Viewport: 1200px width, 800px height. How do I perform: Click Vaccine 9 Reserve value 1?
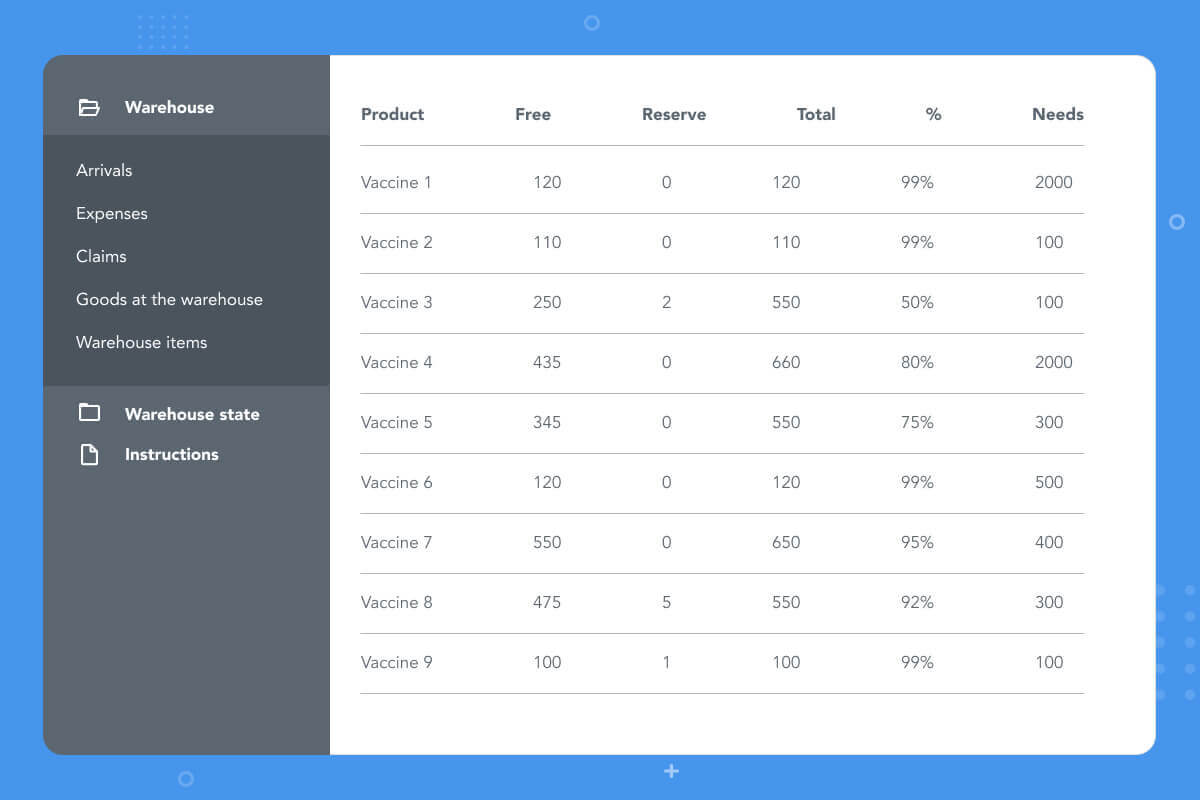[x=667, y=662]
